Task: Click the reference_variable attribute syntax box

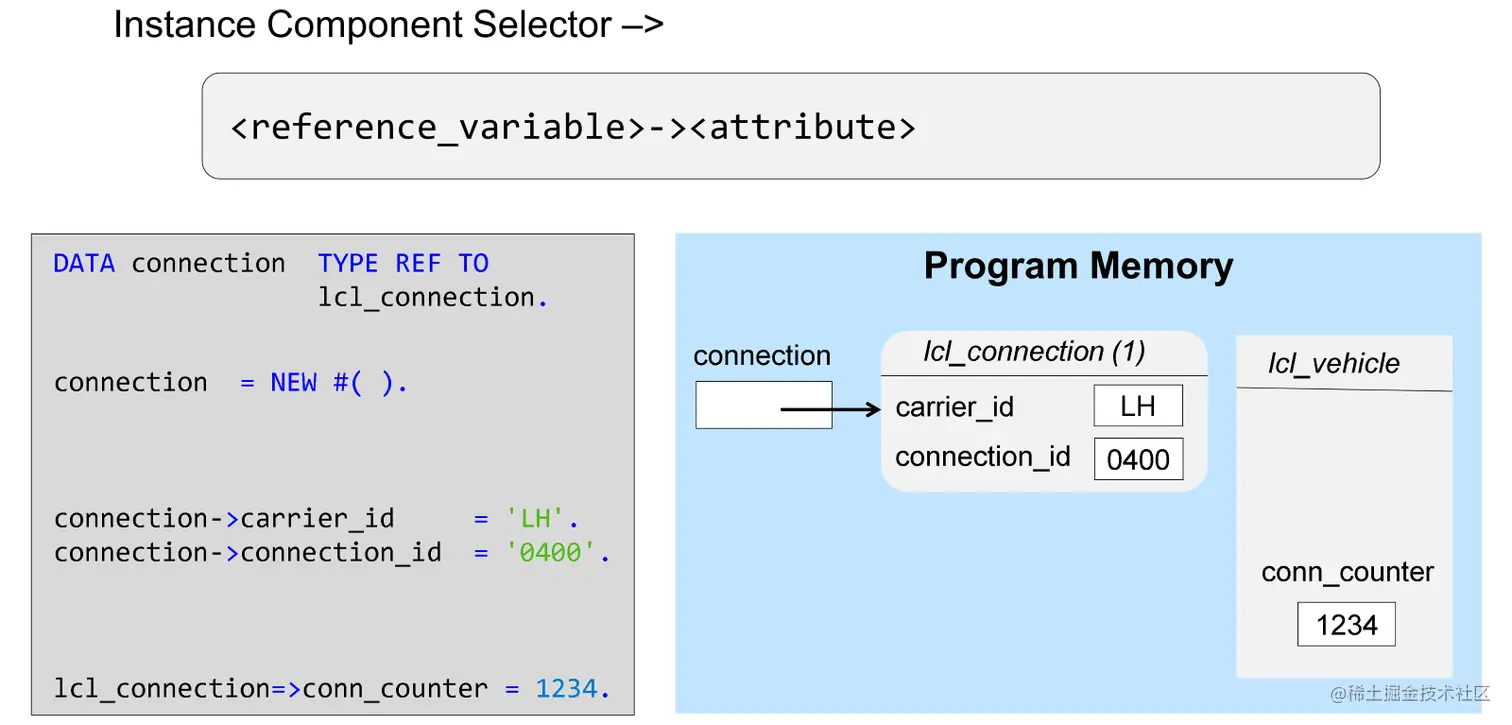Action: [x=574, y=127]
